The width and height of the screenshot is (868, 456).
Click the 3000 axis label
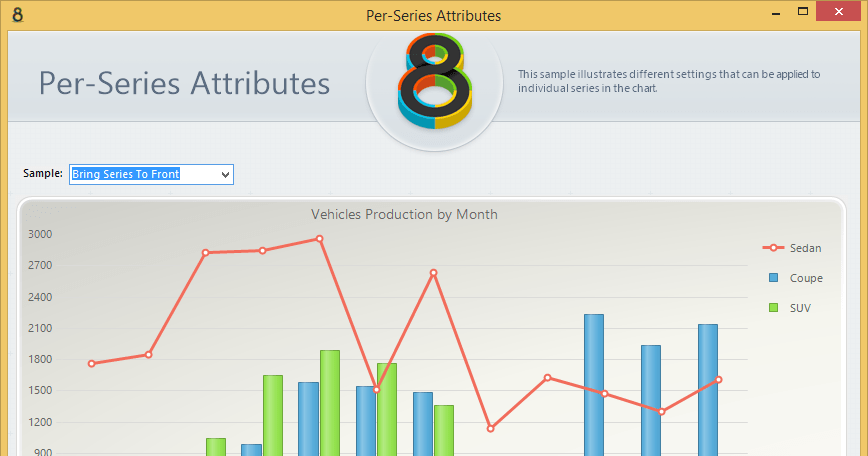pos(40,234)
